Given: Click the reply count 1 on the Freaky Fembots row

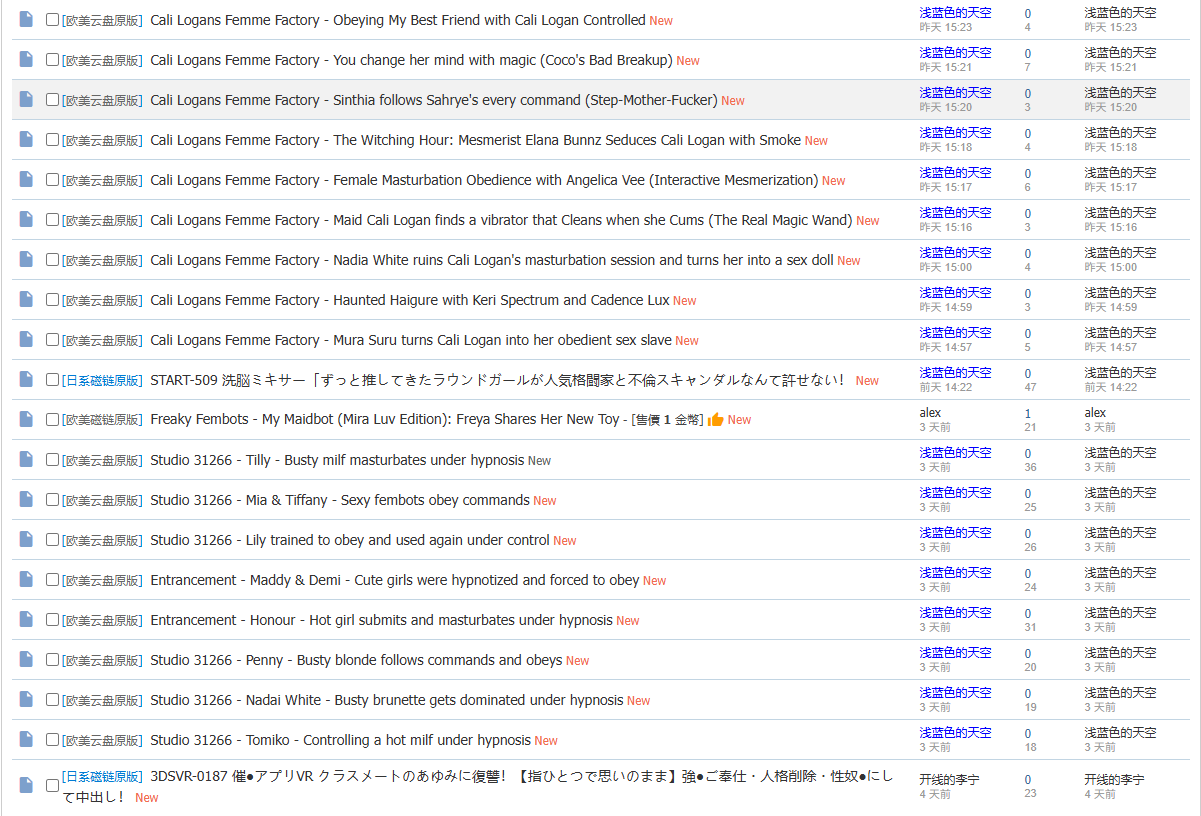Looking at the screenshot, I should pyautogui.click(x=1028, y=413).
